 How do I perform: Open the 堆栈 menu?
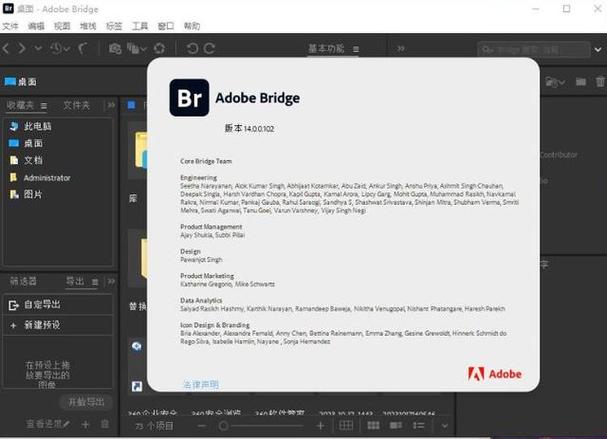(x=88, y=26)
